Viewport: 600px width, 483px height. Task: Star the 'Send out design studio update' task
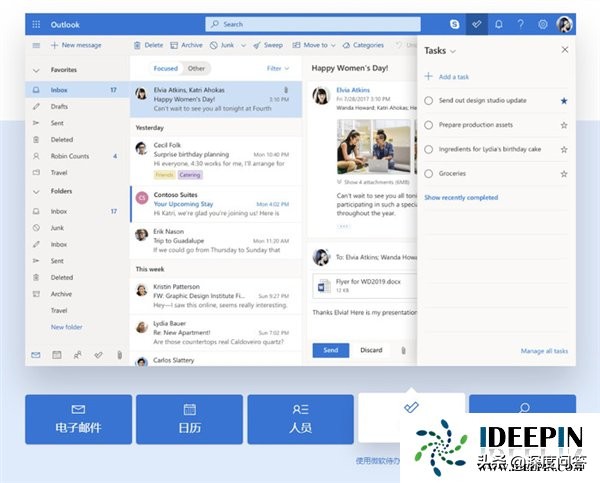(564, 101)
